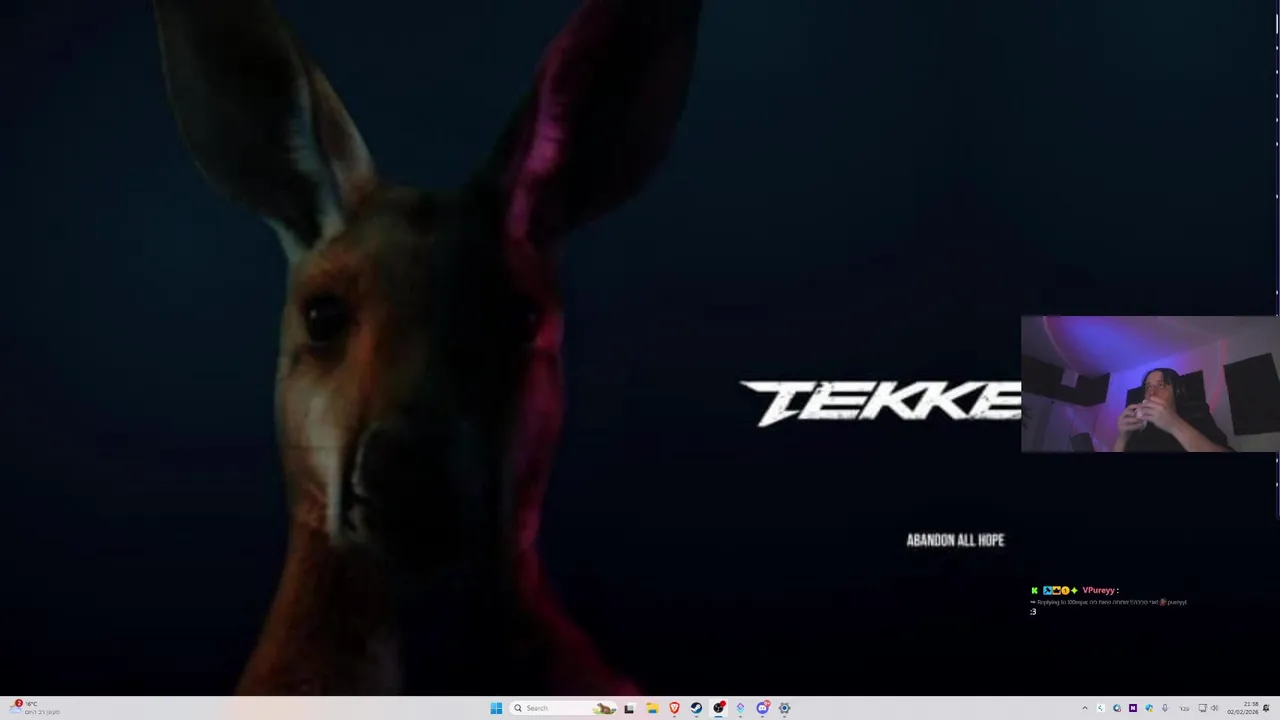Open the notification bell in tray

[x=1266, y=708]
